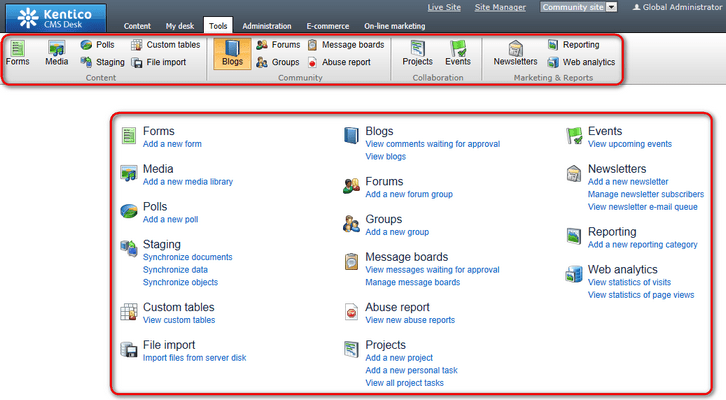This screenshot has width=726, height=400.
Task: Click View comments waiting for approval
Action: pos(432,144)
